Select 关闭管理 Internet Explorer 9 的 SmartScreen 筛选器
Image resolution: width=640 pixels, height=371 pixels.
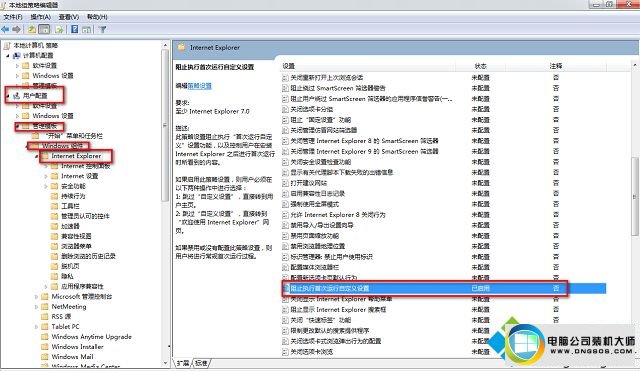[x=364, y=151]
